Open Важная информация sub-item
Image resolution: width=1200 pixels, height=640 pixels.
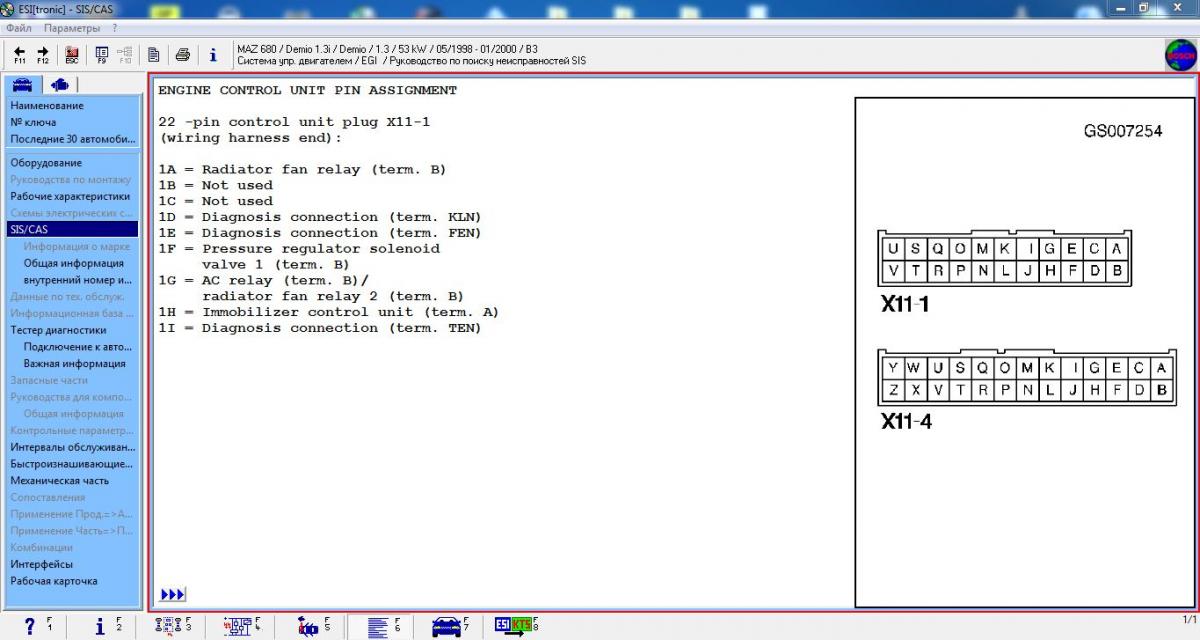pyautogui.click(x=75, y=364)
